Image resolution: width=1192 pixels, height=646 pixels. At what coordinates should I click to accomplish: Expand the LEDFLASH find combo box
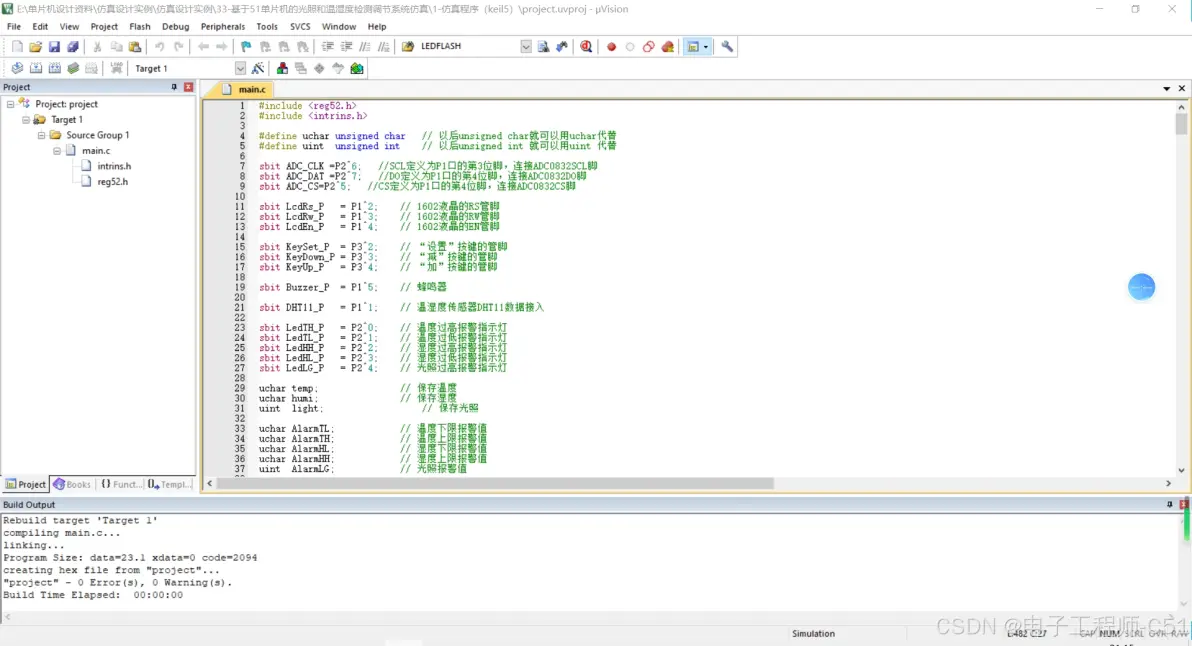click(526, 47)
